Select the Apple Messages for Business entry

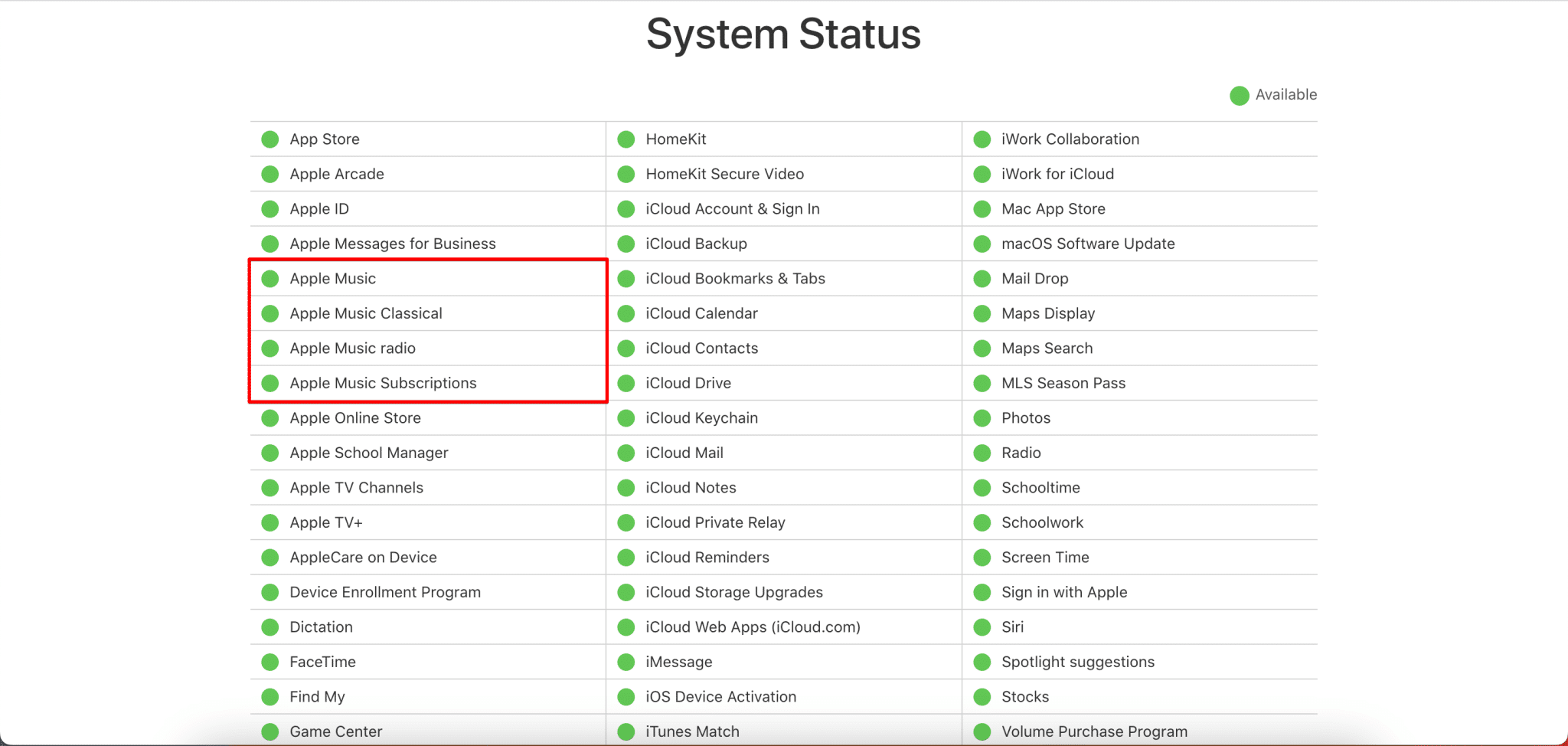(x=427, y=244)
